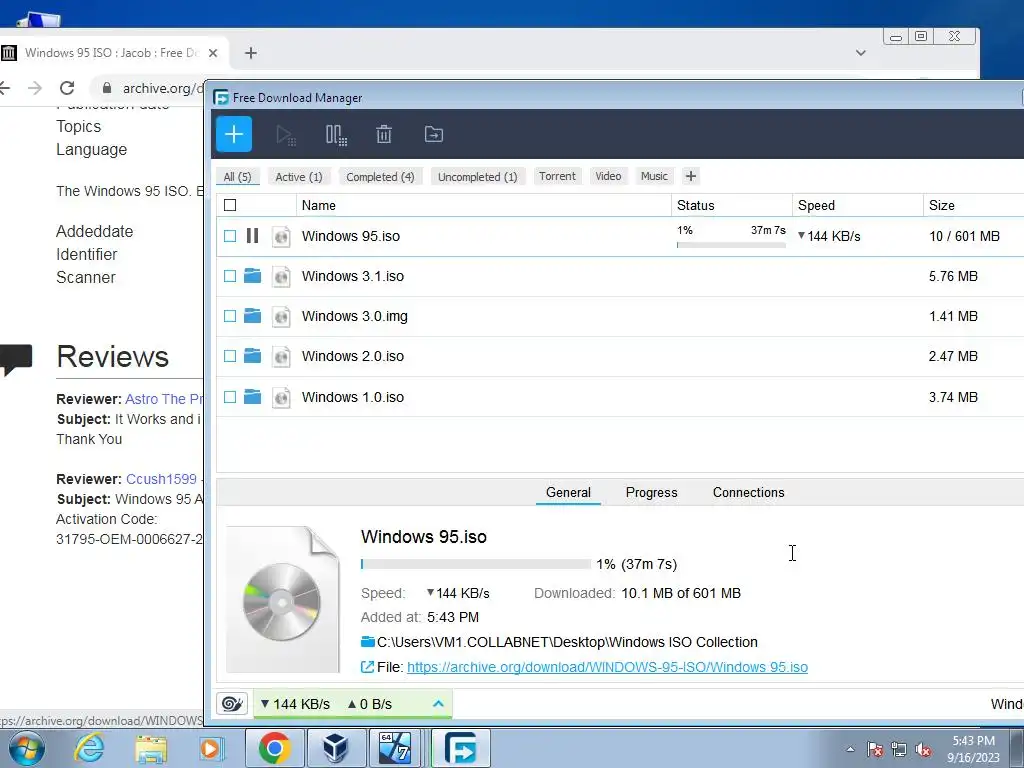
Task: Open folder icon for Windows 3.0.img row
Action: click(253, 316)
